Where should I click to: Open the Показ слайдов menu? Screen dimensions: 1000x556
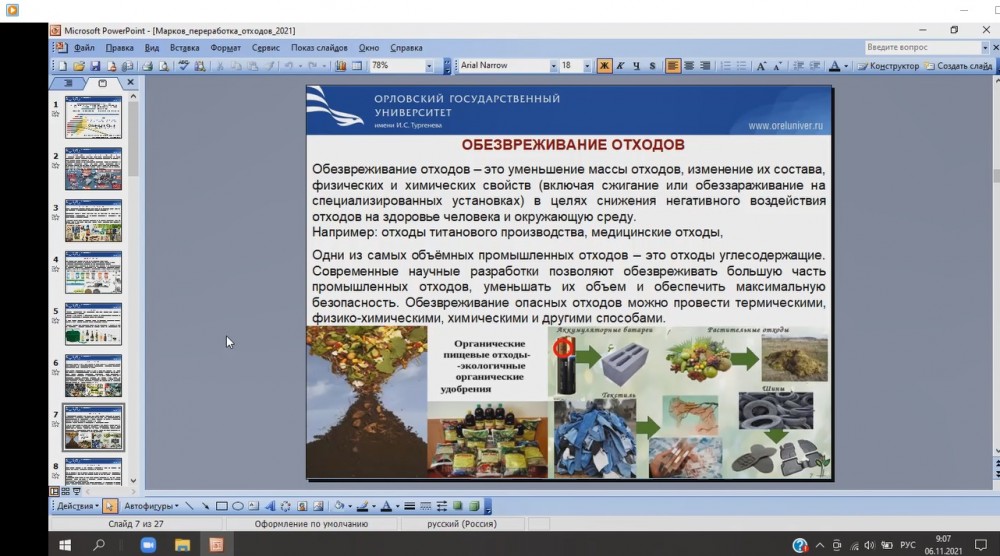(x=319, y=48)
